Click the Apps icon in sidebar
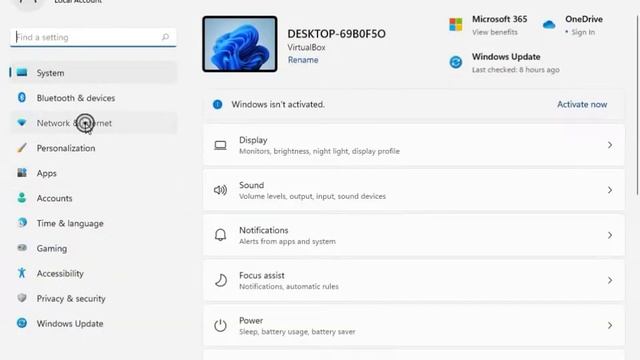This screenshot has height=360, width=640. pos(22,173)
